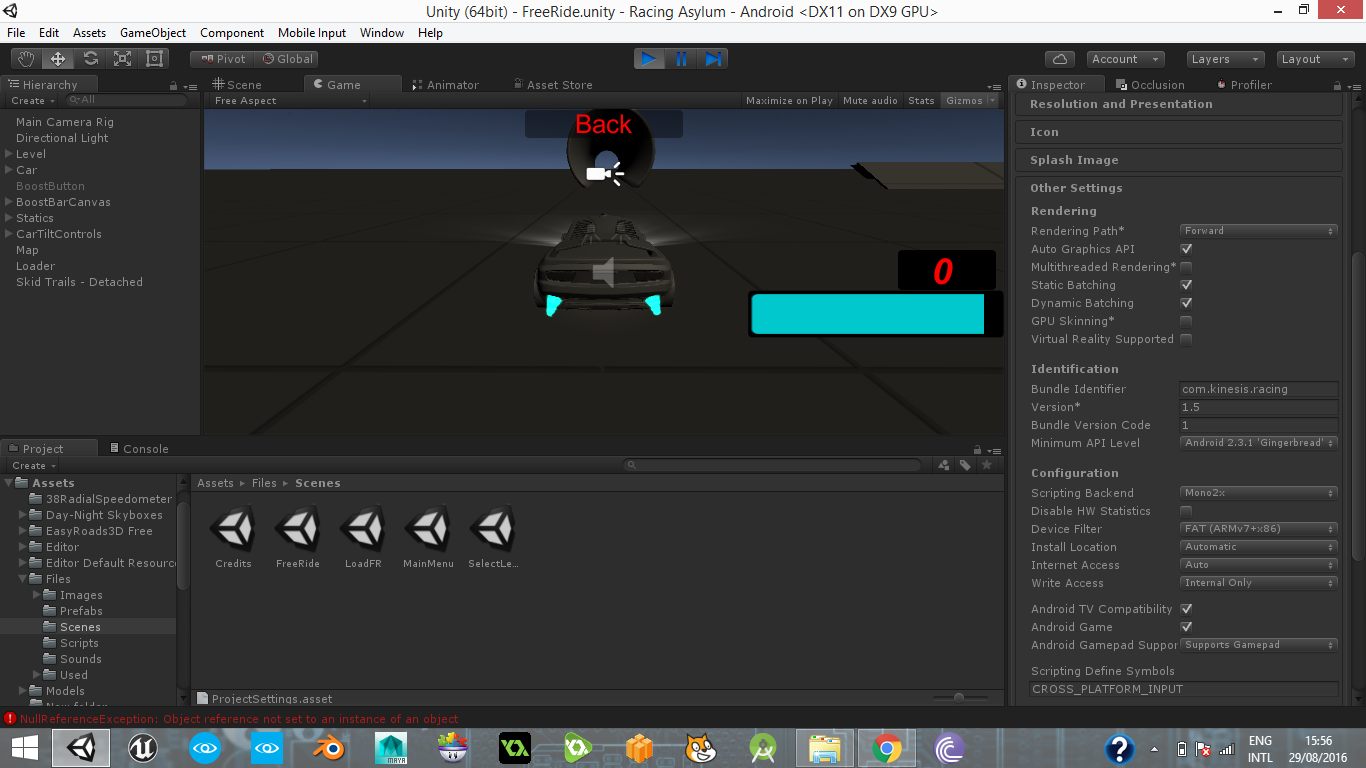
Task: Toggle Auto Graphics API checkbox
Action: point(1186,249)
